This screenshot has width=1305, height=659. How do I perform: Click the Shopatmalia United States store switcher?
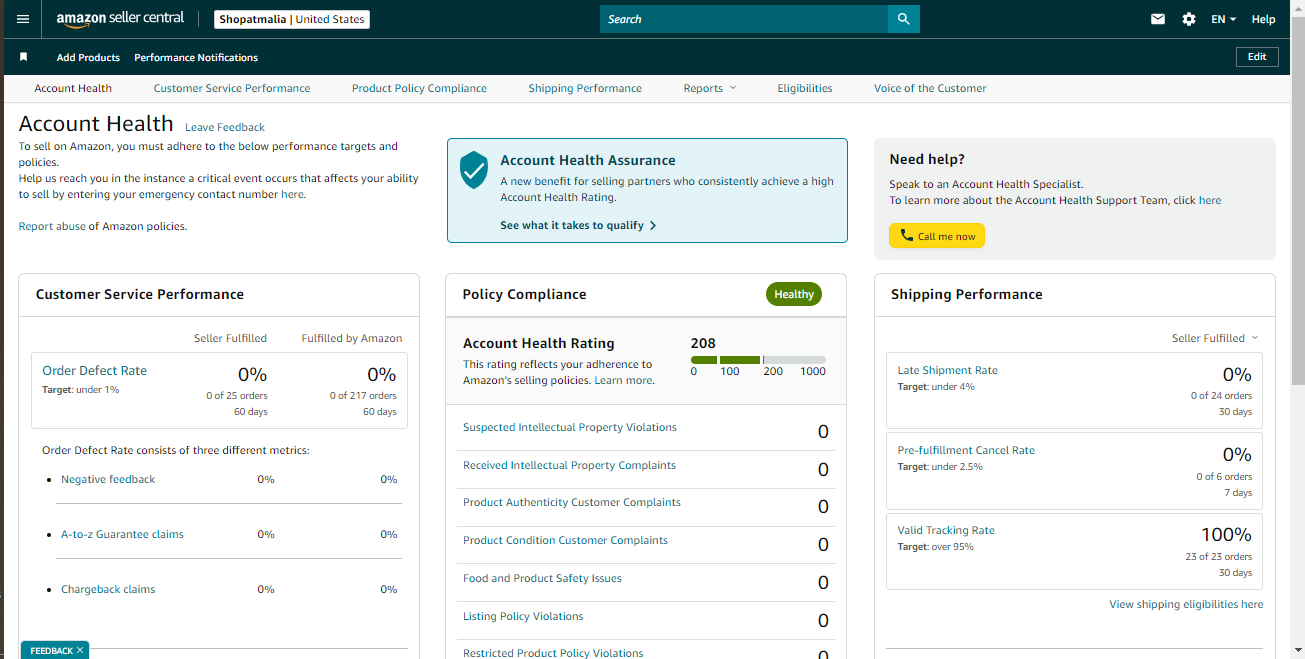pyautogui.click(x=292, y=19)
